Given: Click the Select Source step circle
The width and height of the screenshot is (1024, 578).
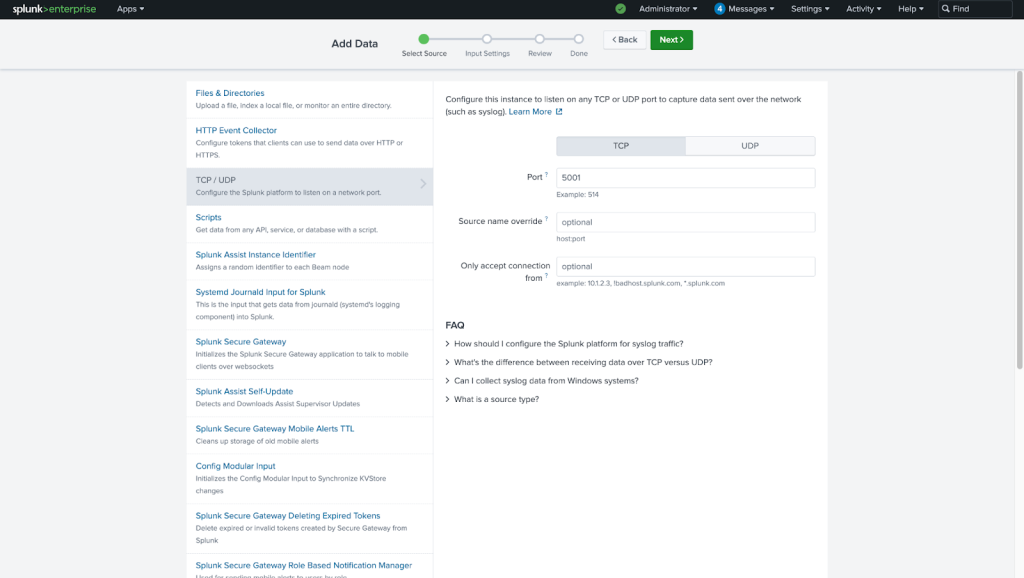Looking at the screenshot, I should coord(424,39).
